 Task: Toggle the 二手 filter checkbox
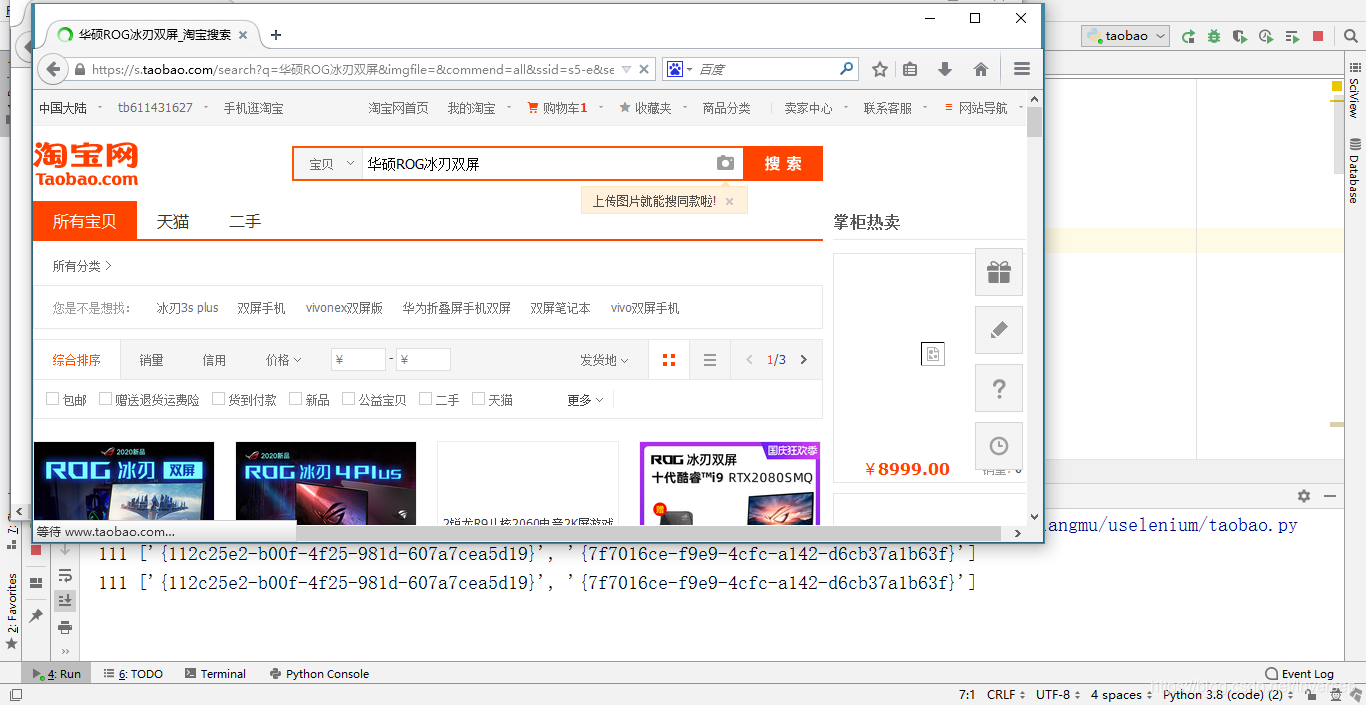point(426,399)
